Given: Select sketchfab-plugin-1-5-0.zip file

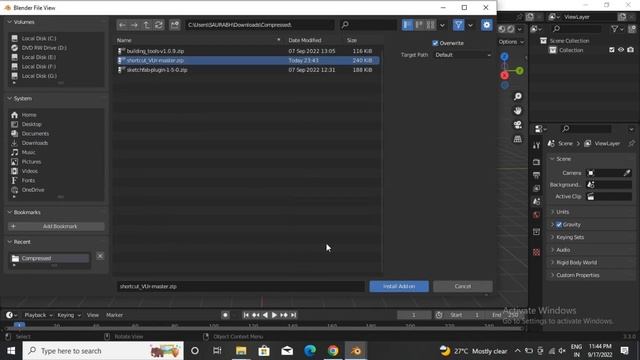Looking at the screenshot, I should click(x=247, y=70).
